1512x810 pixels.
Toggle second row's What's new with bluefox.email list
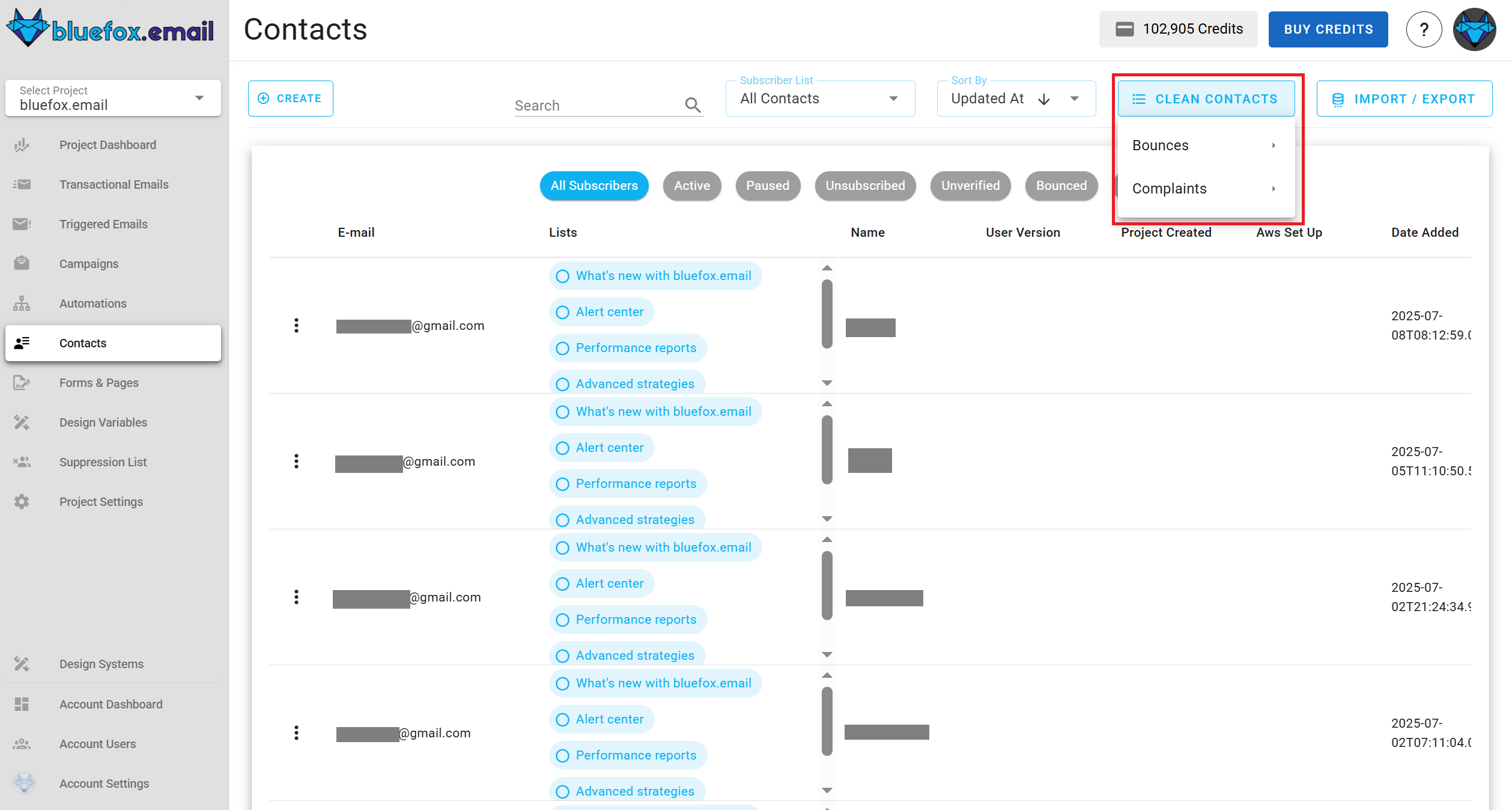pos(655,412)
